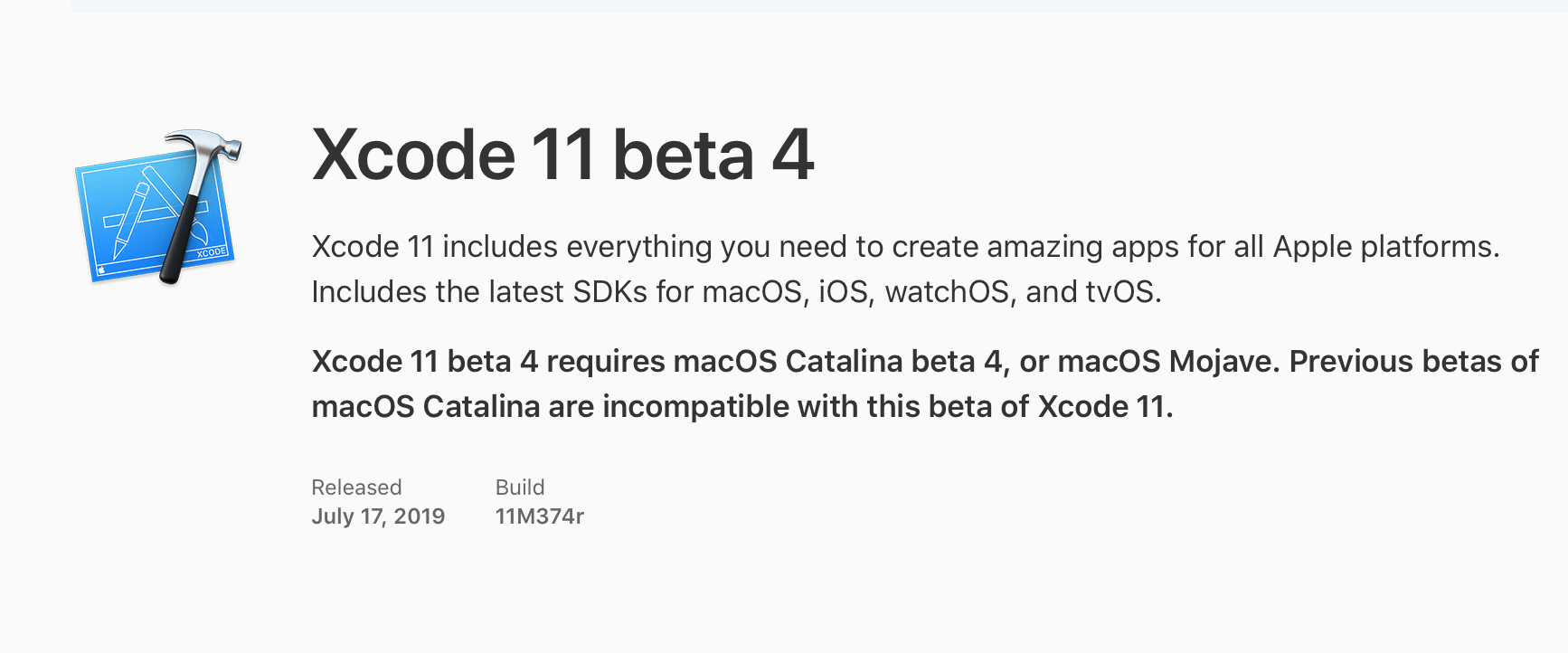Click the Apple logo on blueprint corner
The height and width of the screenshot is (653, 1568).
pyautogui.click(x=102, y=270)
